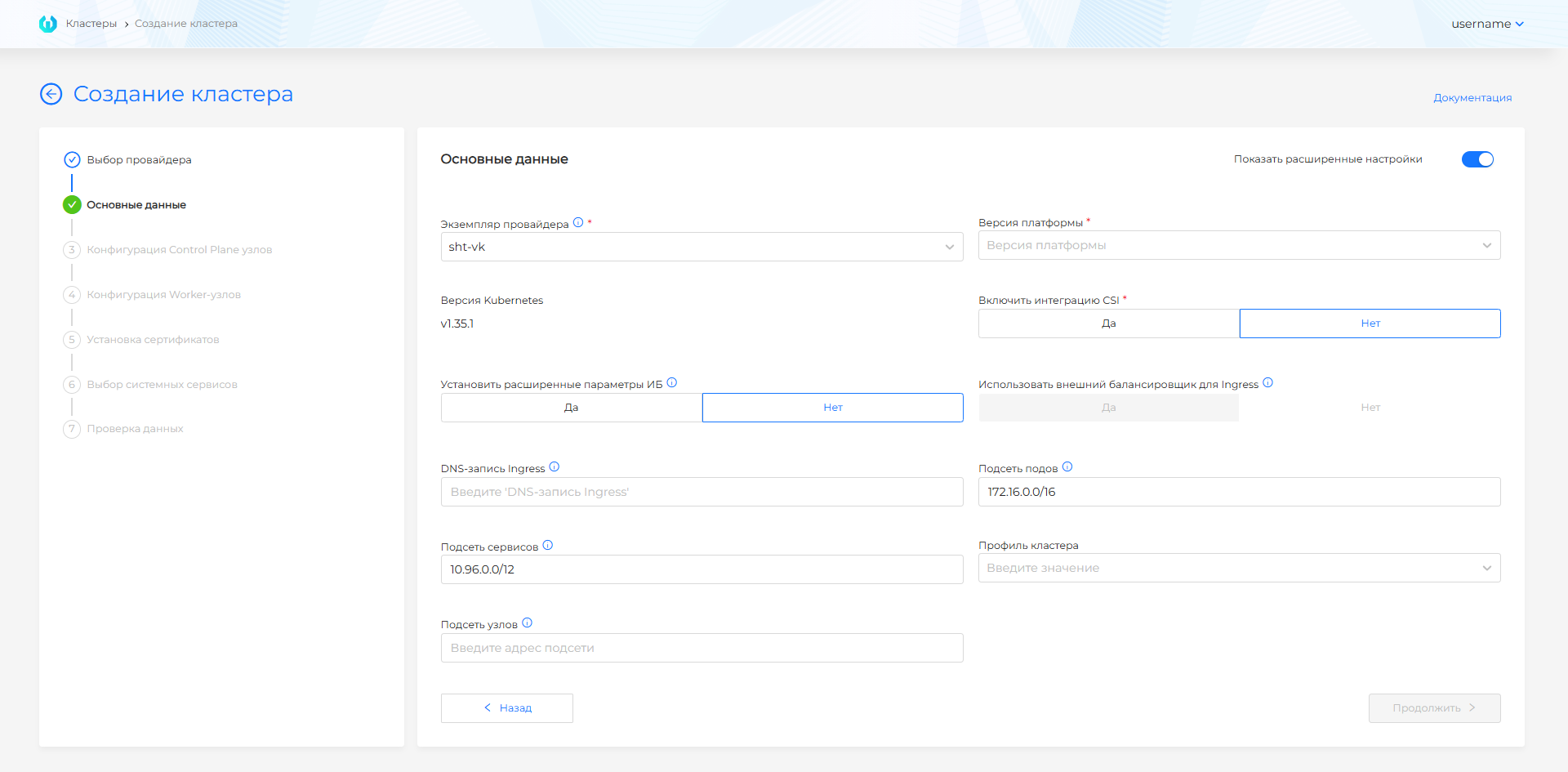The image size is (1568, 772).
Task: Open the username account menu
Action: (1487, 24)
